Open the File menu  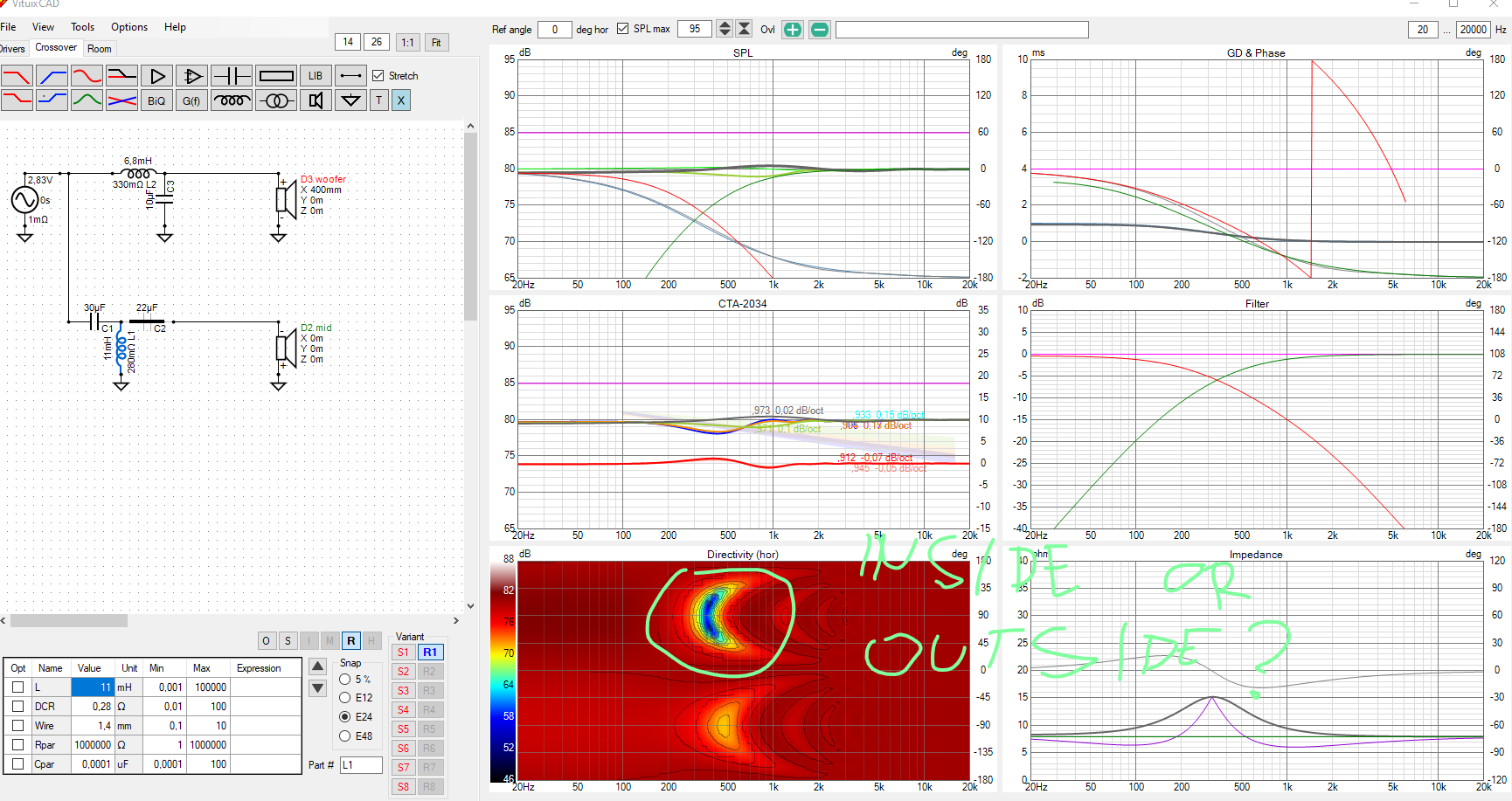(x=8, y=27)
